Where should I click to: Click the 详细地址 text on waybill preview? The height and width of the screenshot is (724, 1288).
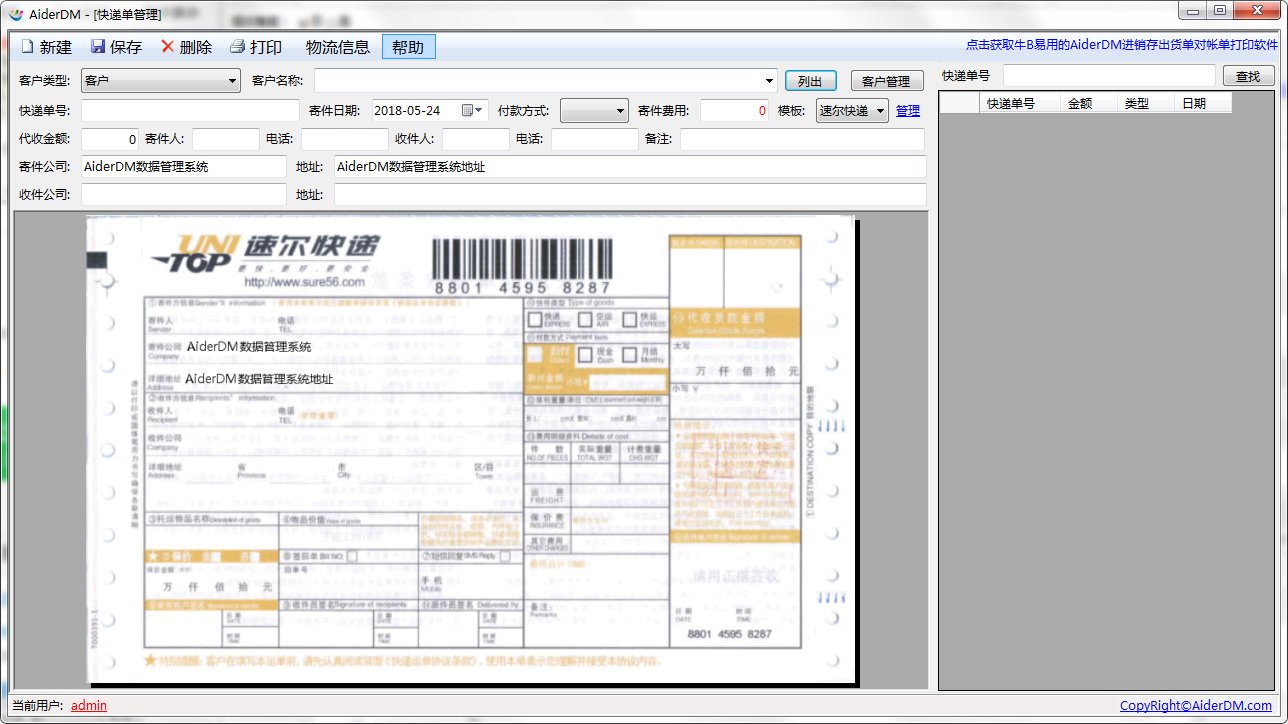click(x=260, y=379)
